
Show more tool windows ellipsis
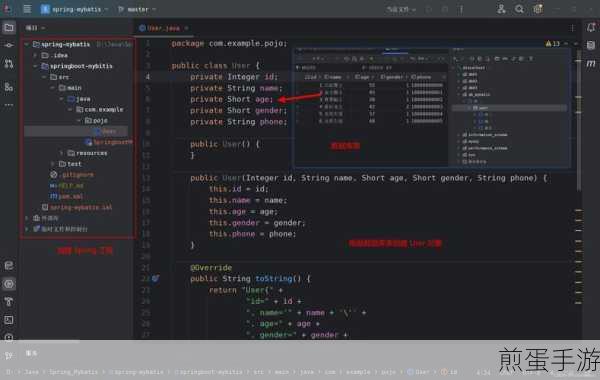(8, 104)
